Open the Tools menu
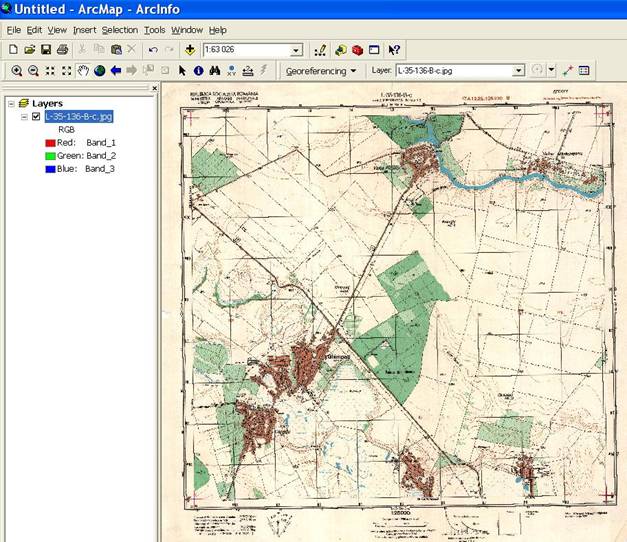 154,30
